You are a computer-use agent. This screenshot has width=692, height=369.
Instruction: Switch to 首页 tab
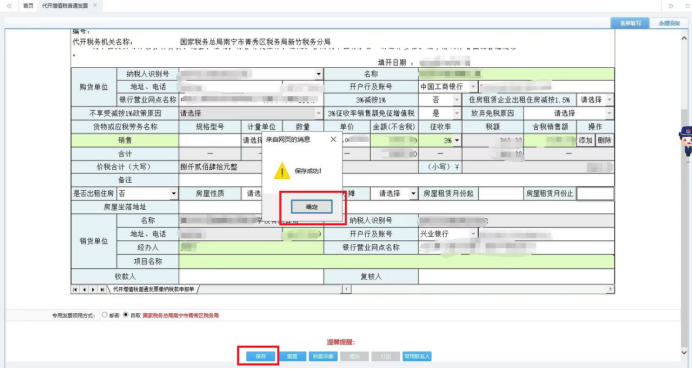pyautogui.click(x=28, y=6)
